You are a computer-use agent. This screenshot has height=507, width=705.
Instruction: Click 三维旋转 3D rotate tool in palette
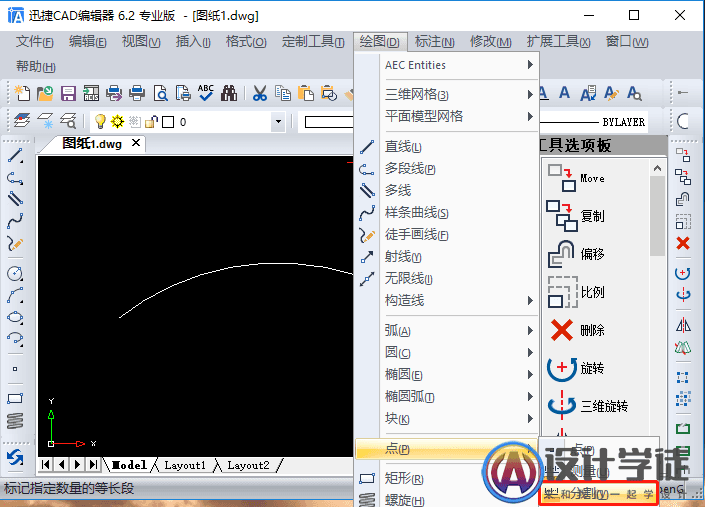point(587,406)
